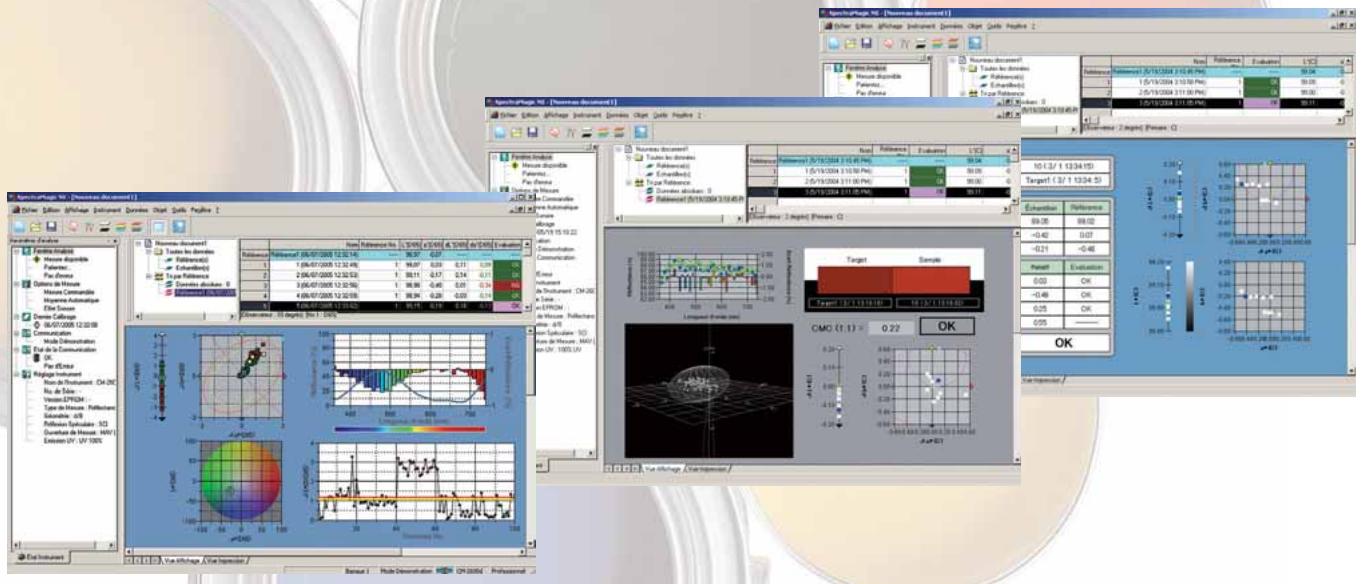Open Affichage menu in 3D-plot window

click(x=554, y=116)
